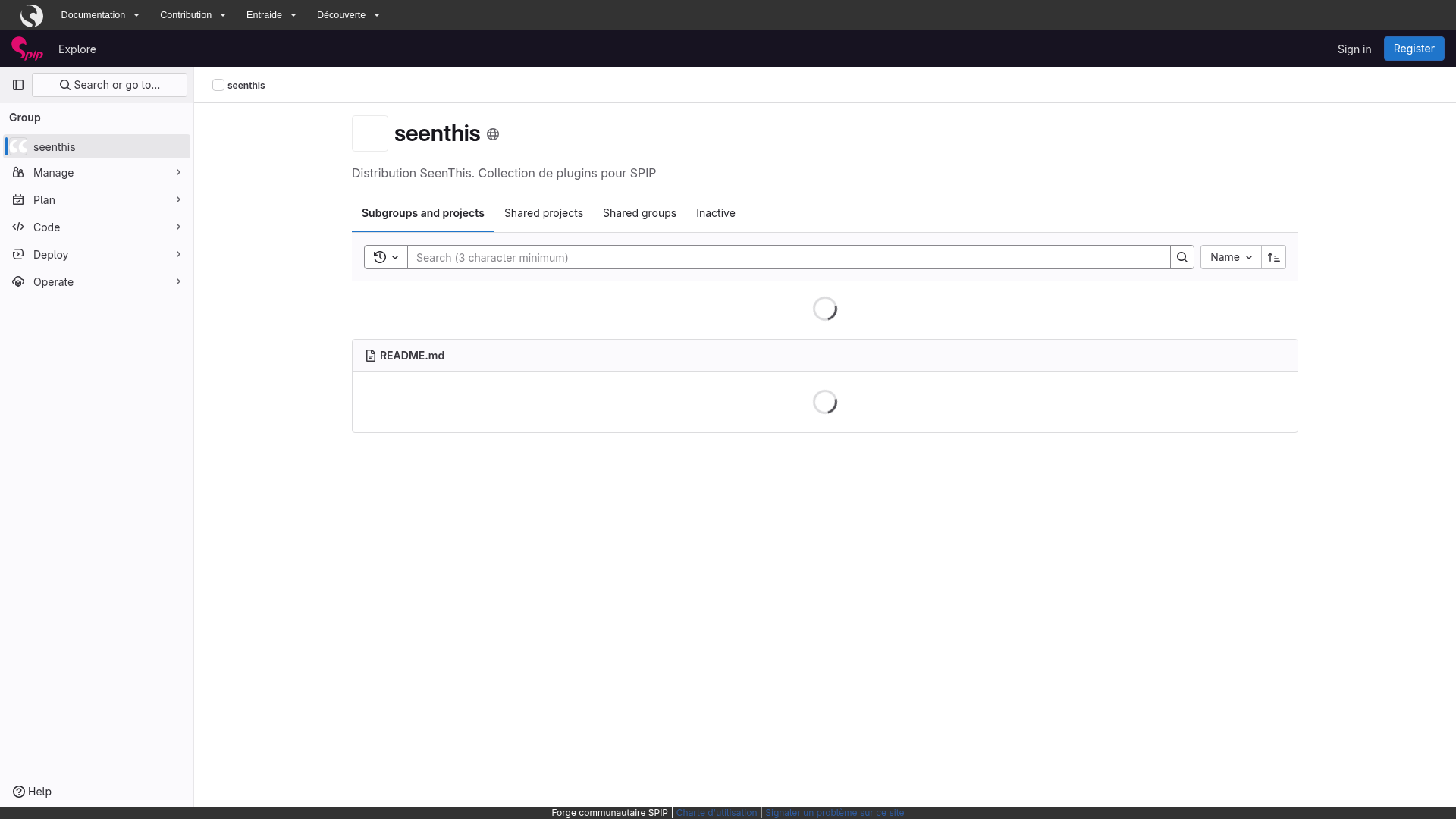Open Signaler un problème sur ce site link
Viewport: 1456px width, 819px height.
pos(834,813)
